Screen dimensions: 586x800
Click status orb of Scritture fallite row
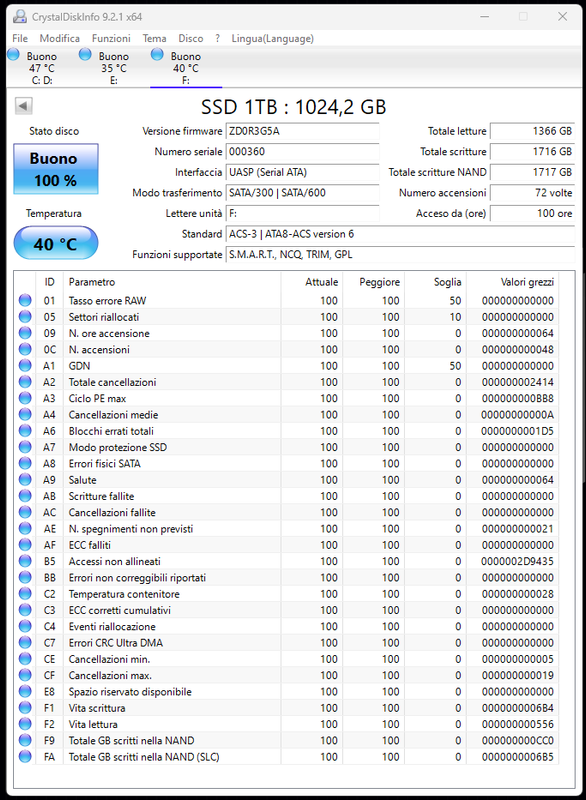[x=25, y=496]
